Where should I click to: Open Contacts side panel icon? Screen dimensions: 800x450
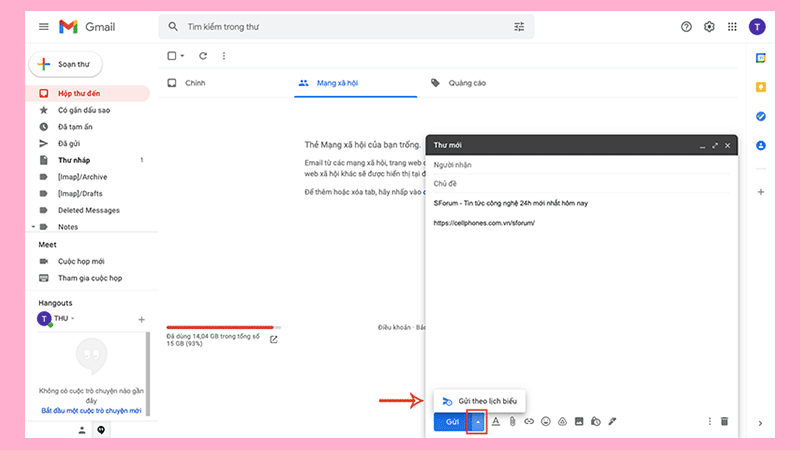pyautogui.click(x=761, y=145)
